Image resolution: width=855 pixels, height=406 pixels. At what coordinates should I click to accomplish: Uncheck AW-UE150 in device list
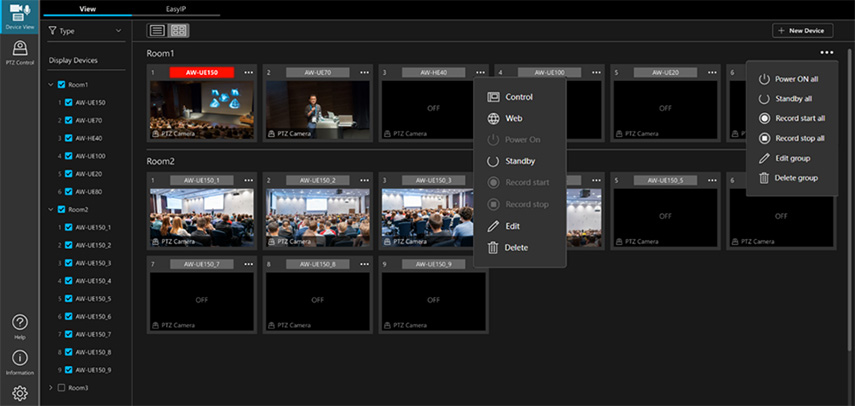(x=69, y=102)
